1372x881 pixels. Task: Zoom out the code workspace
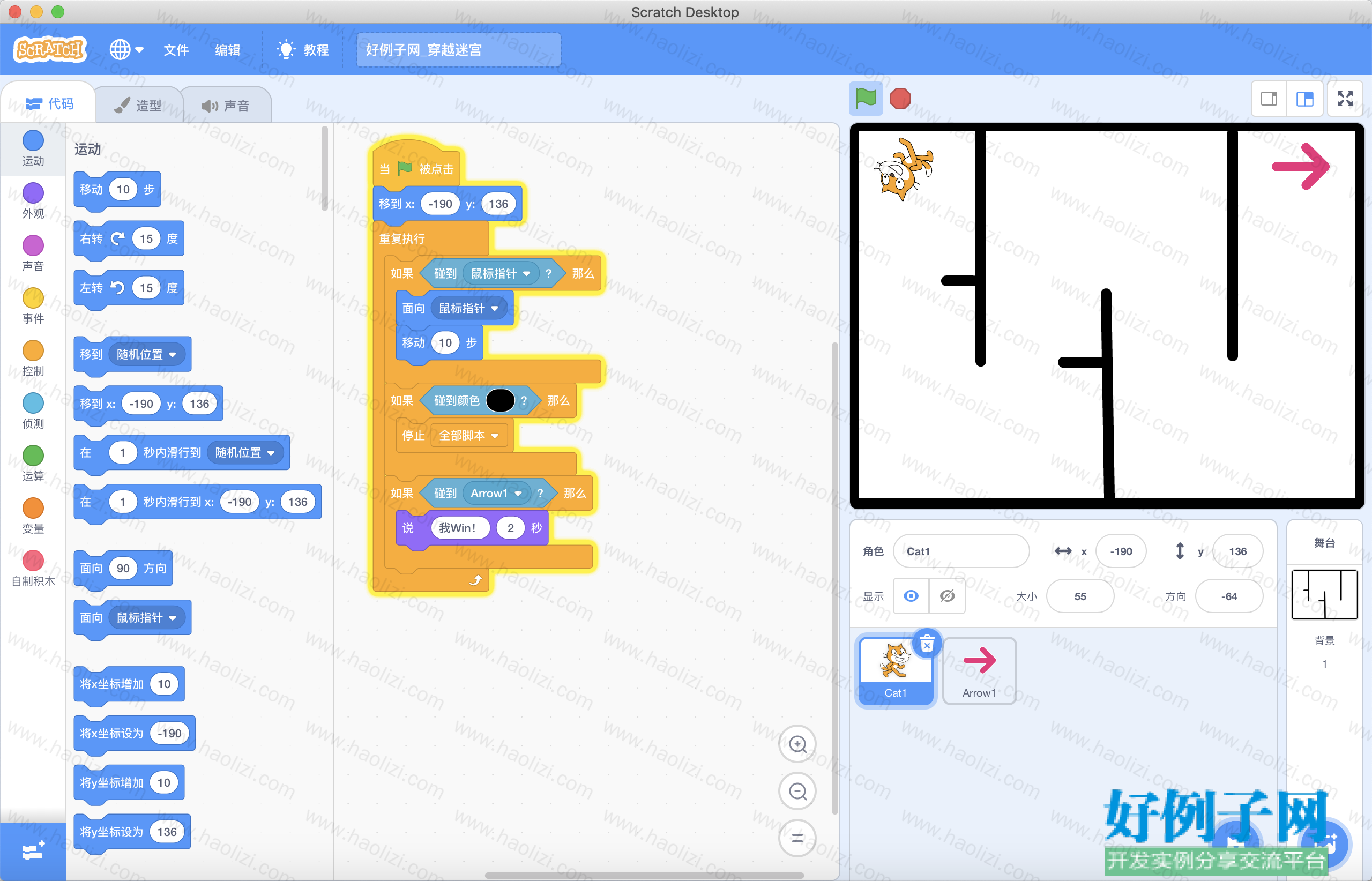pyautogui.click(x=797, y=791)
